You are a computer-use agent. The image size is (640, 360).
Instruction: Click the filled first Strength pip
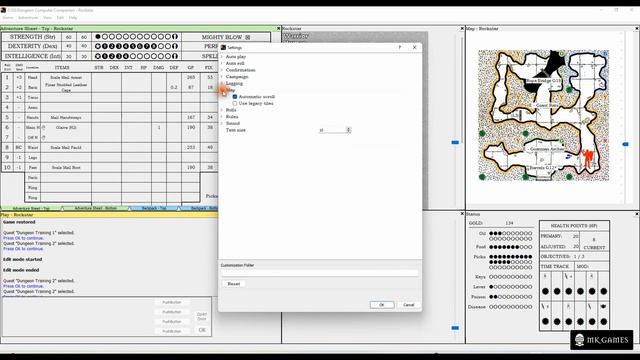tap(98, 37)
